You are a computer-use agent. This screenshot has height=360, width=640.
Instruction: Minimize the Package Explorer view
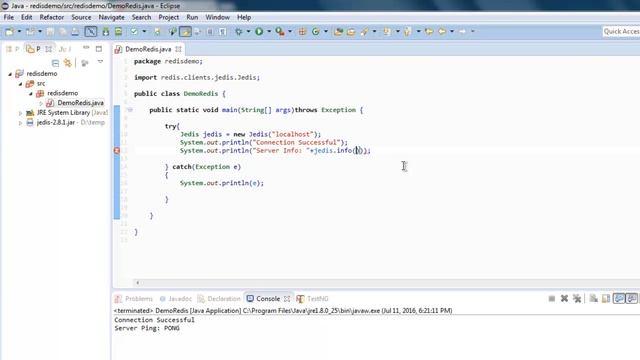86,48
